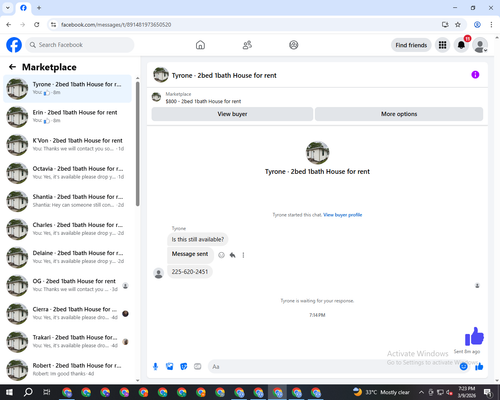Open the taskbar clock and date
The width and height of the screenshot is (500, 400).
pyautogui.click(x=467, y=392)
